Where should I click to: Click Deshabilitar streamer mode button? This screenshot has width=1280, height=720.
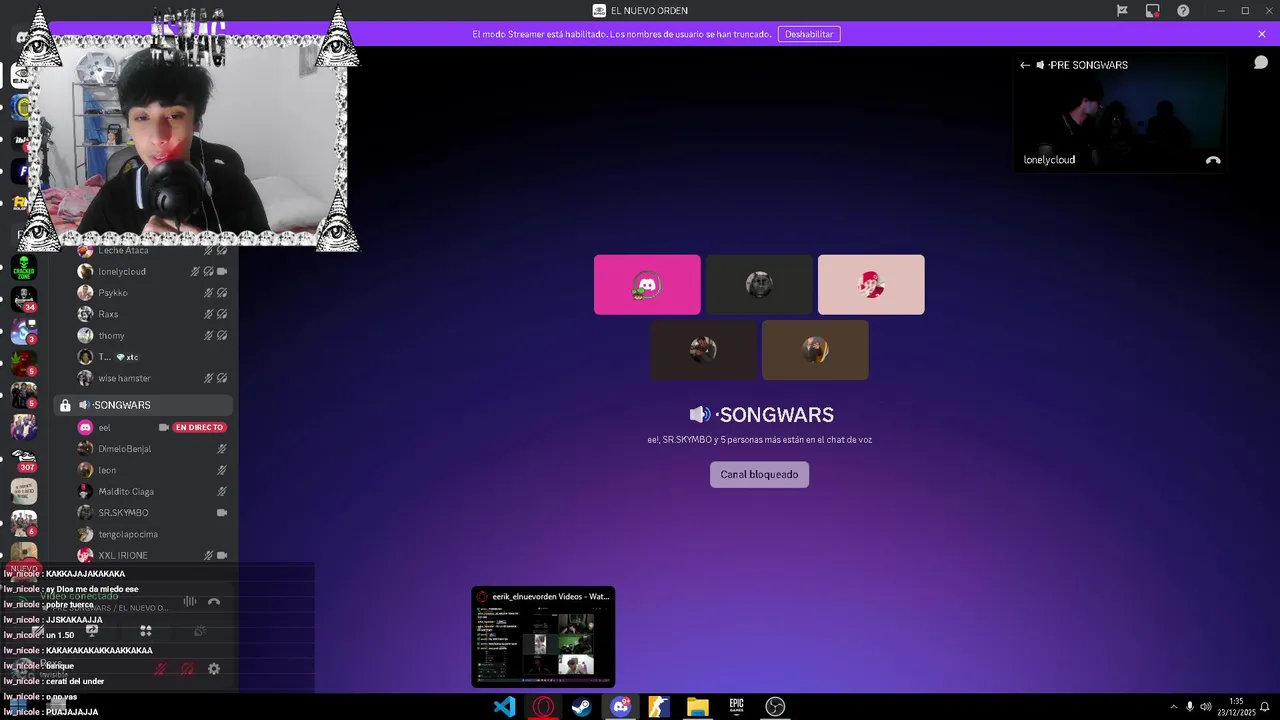pos(809,34)
